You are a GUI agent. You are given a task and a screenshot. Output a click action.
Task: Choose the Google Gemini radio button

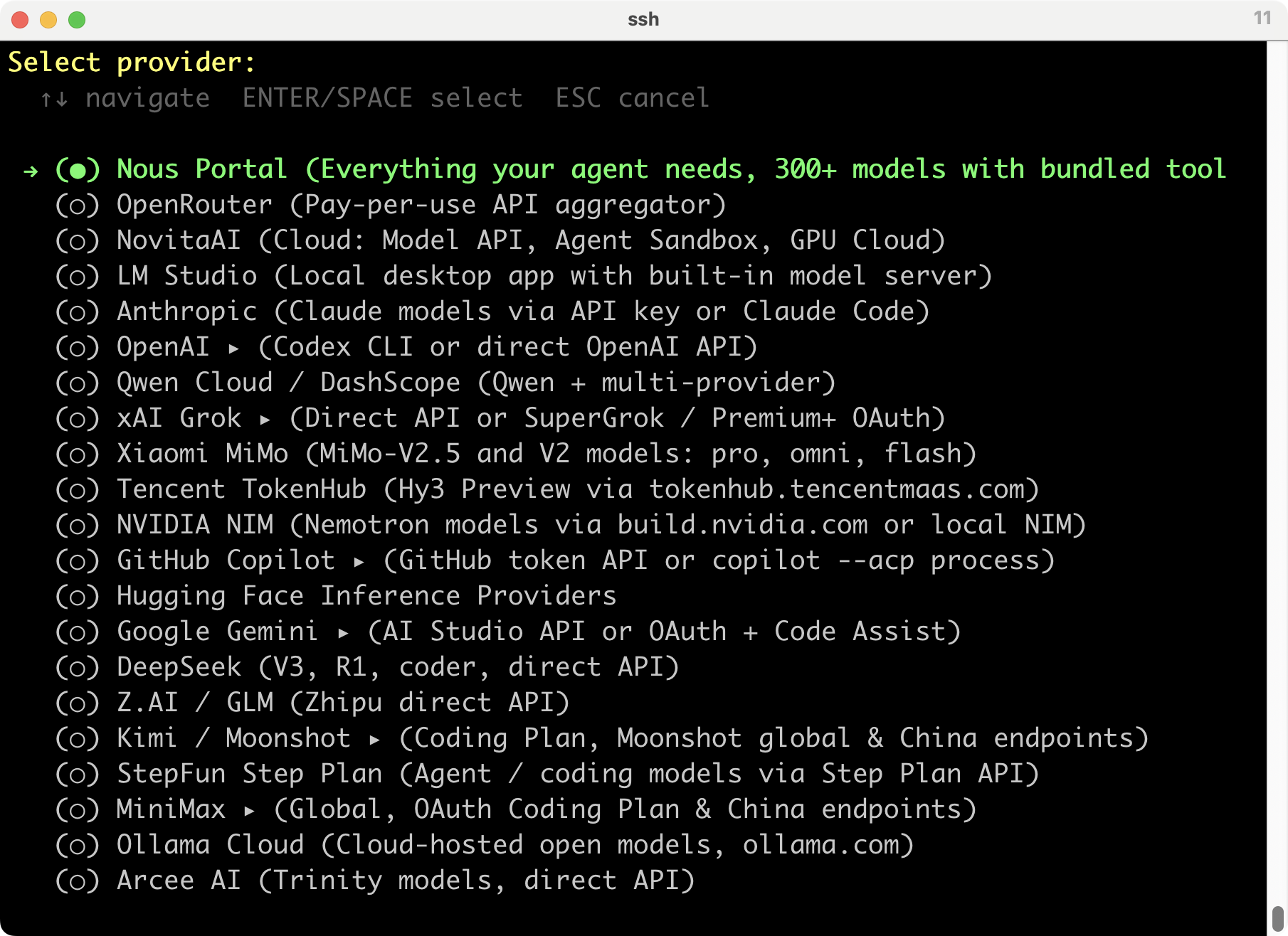click(x=78, y=632)
